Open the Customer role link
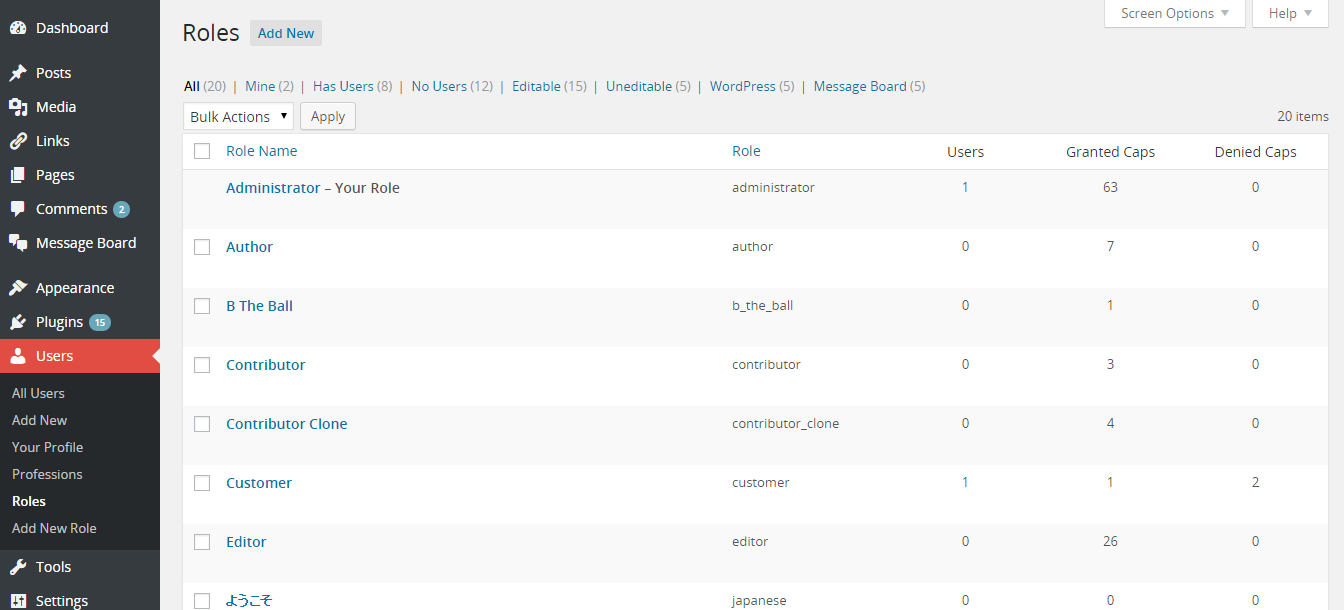Viewport: 1344px width, 610px height. [259, 483]
